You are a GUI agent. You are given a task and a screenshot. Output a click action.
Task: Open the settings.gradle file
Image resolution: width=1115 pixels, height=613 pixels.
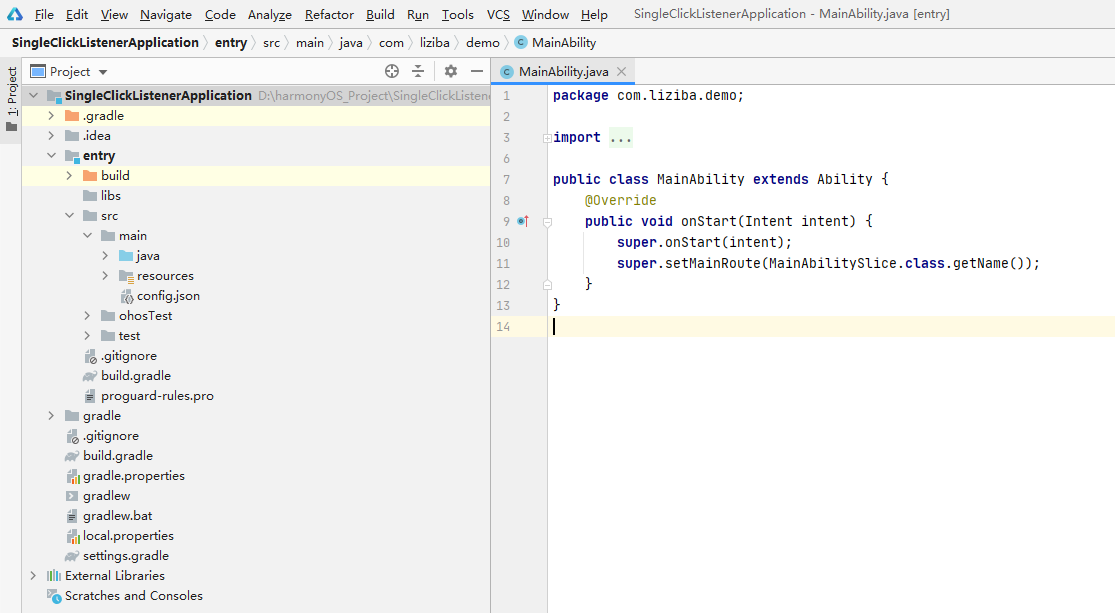[x=125, y=556]
